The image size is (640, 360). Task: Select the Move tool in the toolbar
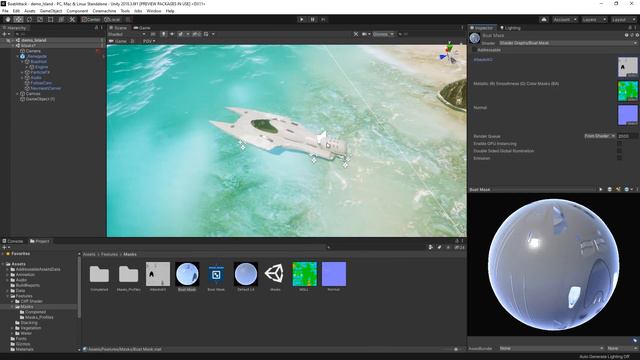18,19
